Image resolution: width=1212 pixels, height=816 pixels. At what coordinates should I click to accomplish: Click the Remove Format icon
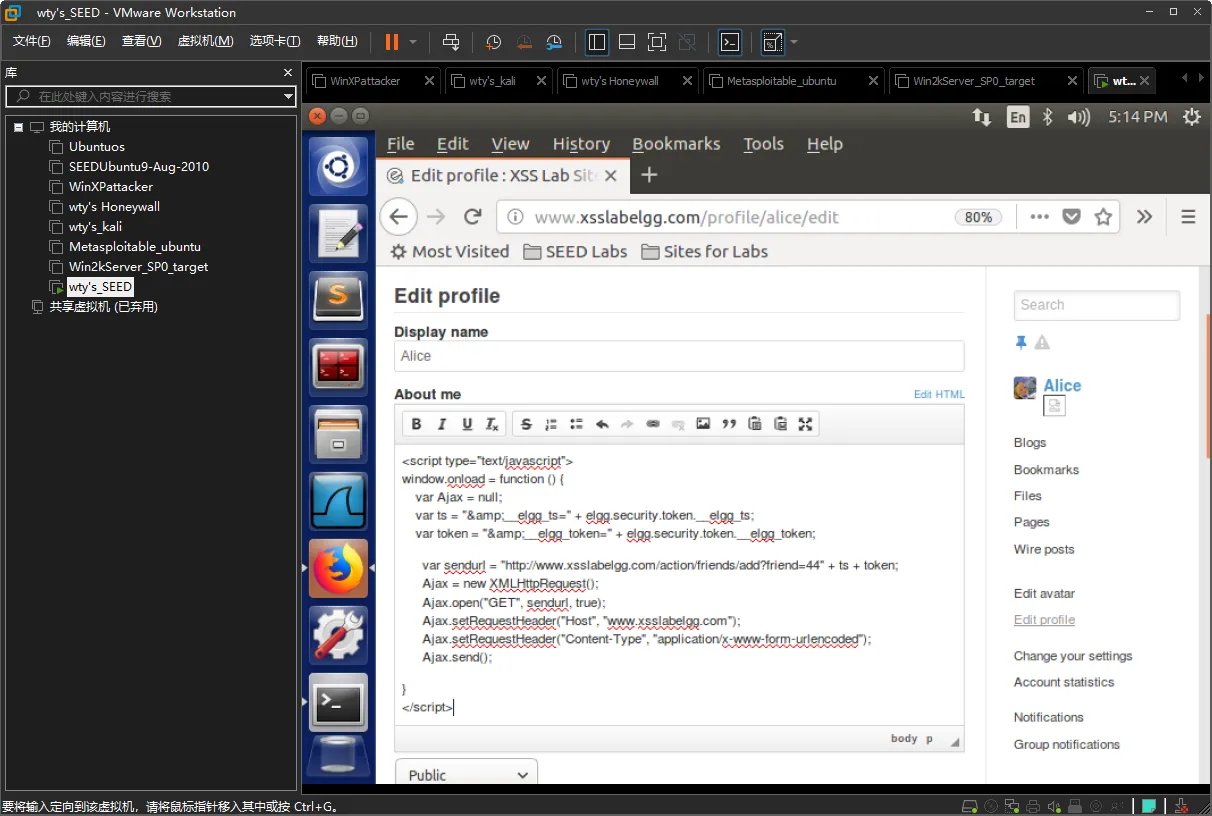[x=492, y=424]
